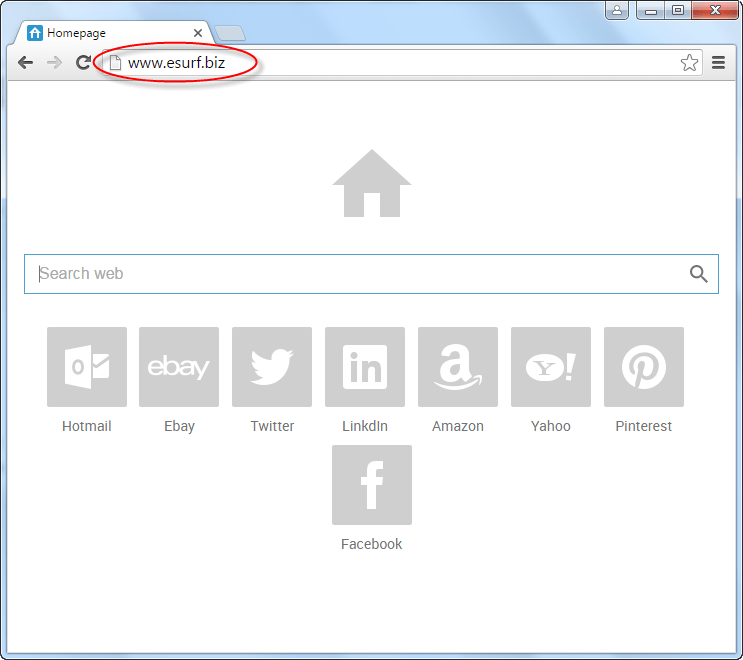Click the Ebay label link
The image size is (743, 660).
[179, 426]
